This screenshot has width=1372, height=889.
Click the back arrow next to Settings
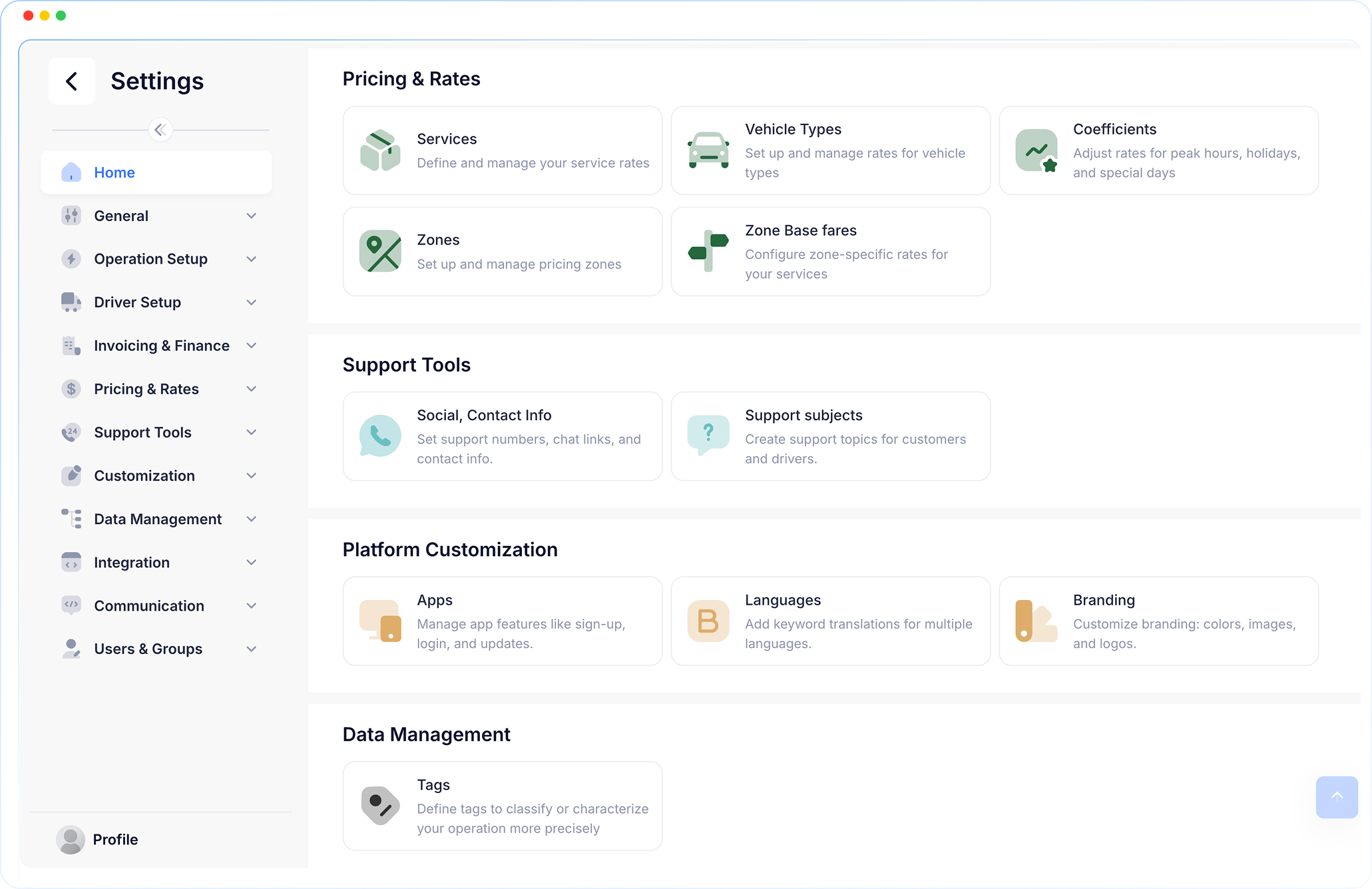[71, 81]
